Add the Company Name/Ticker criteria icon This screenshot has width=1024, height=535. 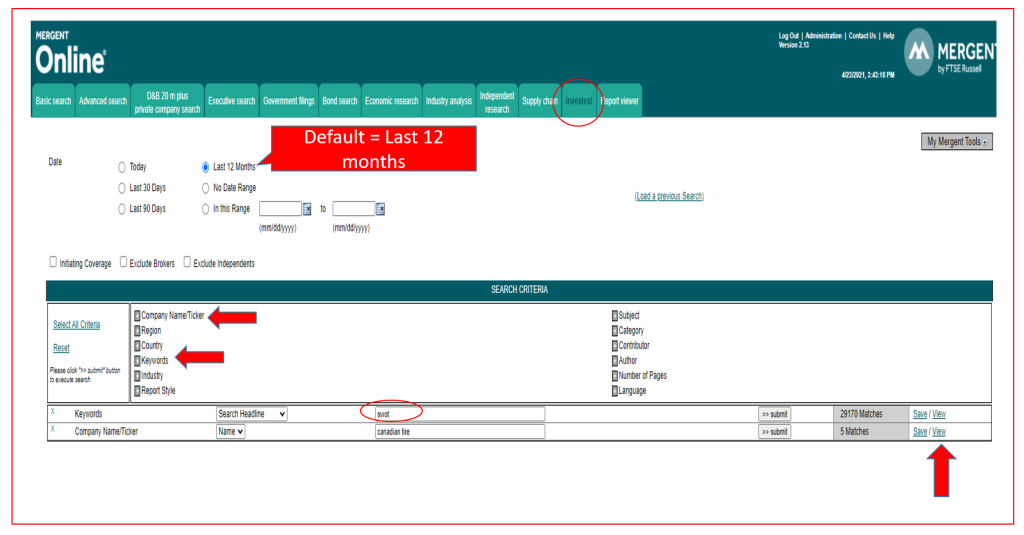click(137, 316)
